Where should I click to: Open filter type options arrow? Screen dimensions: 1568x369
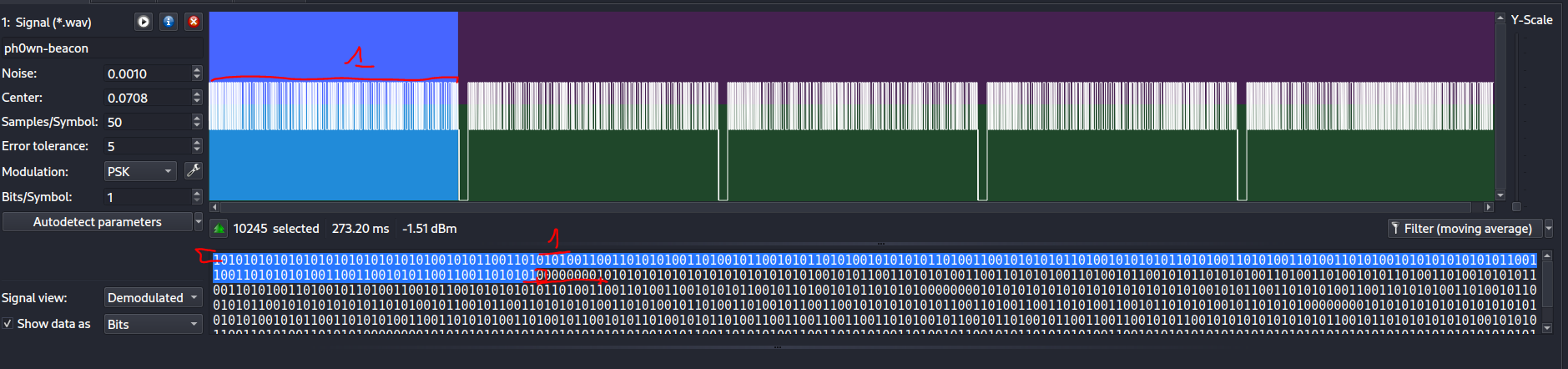click(x=1549, y=229)
